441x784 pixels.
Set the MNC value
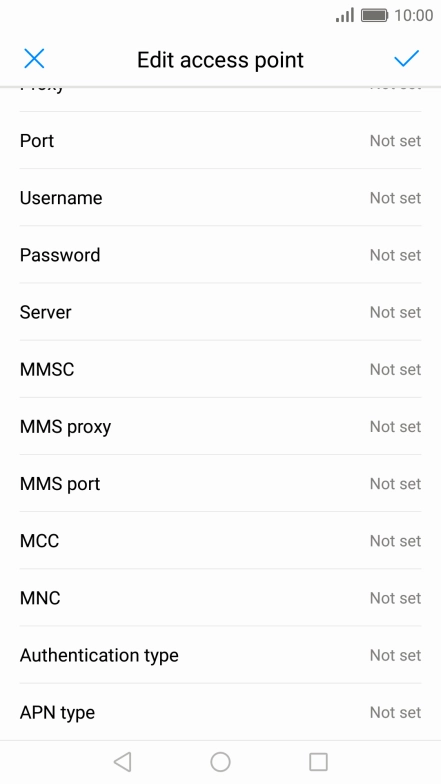220,598
